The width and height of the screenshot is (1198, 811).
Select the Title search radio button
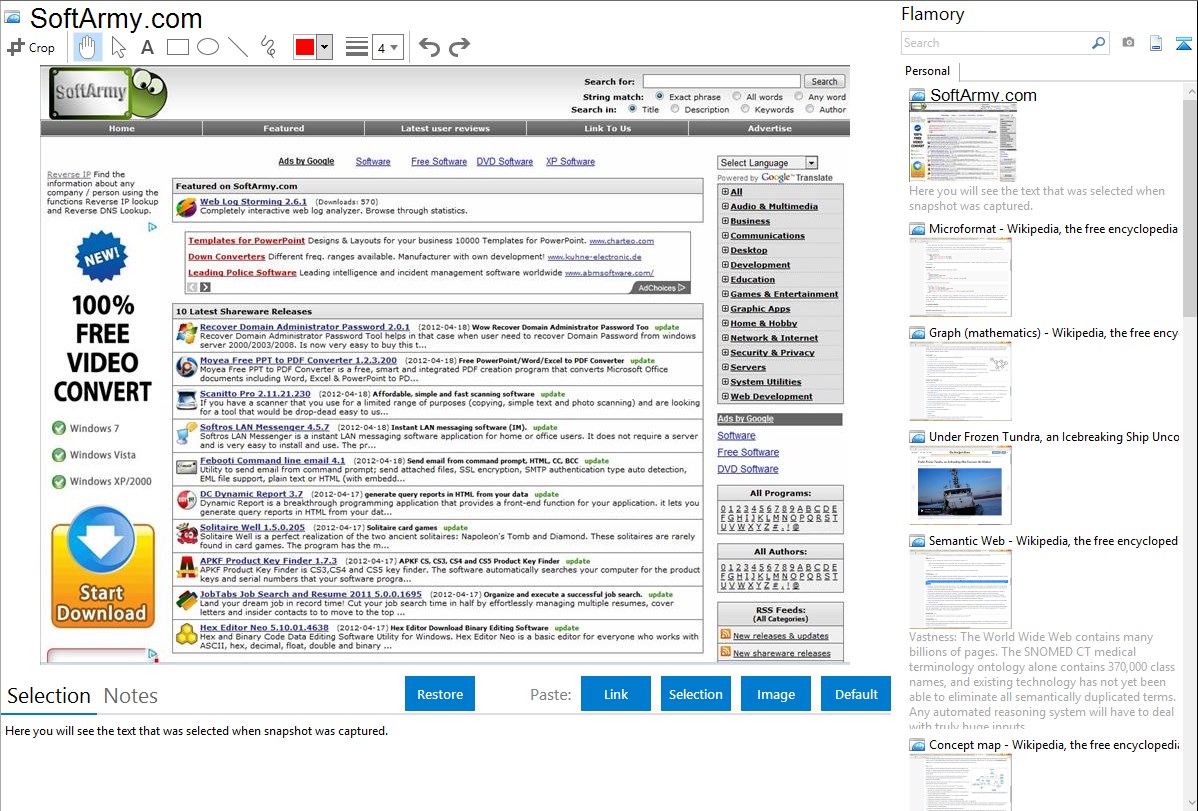[x=633, y=109]
